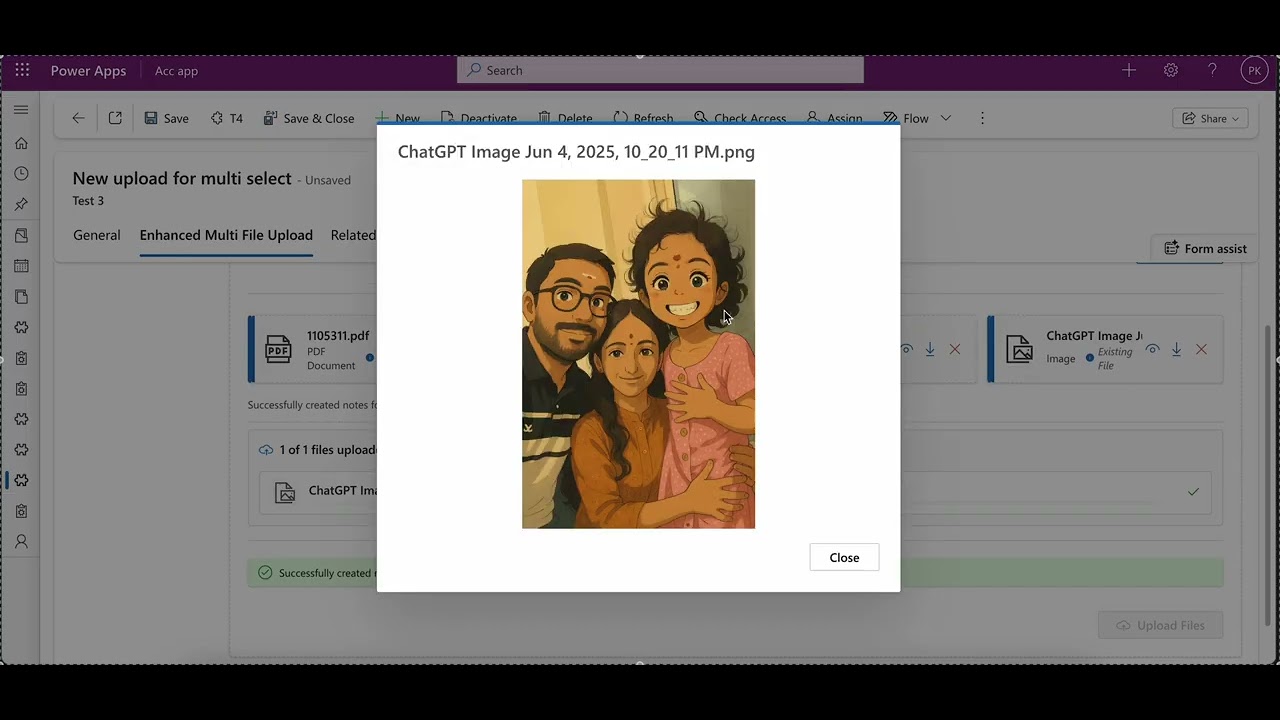Click the Upload Files button

(1161, 625)
